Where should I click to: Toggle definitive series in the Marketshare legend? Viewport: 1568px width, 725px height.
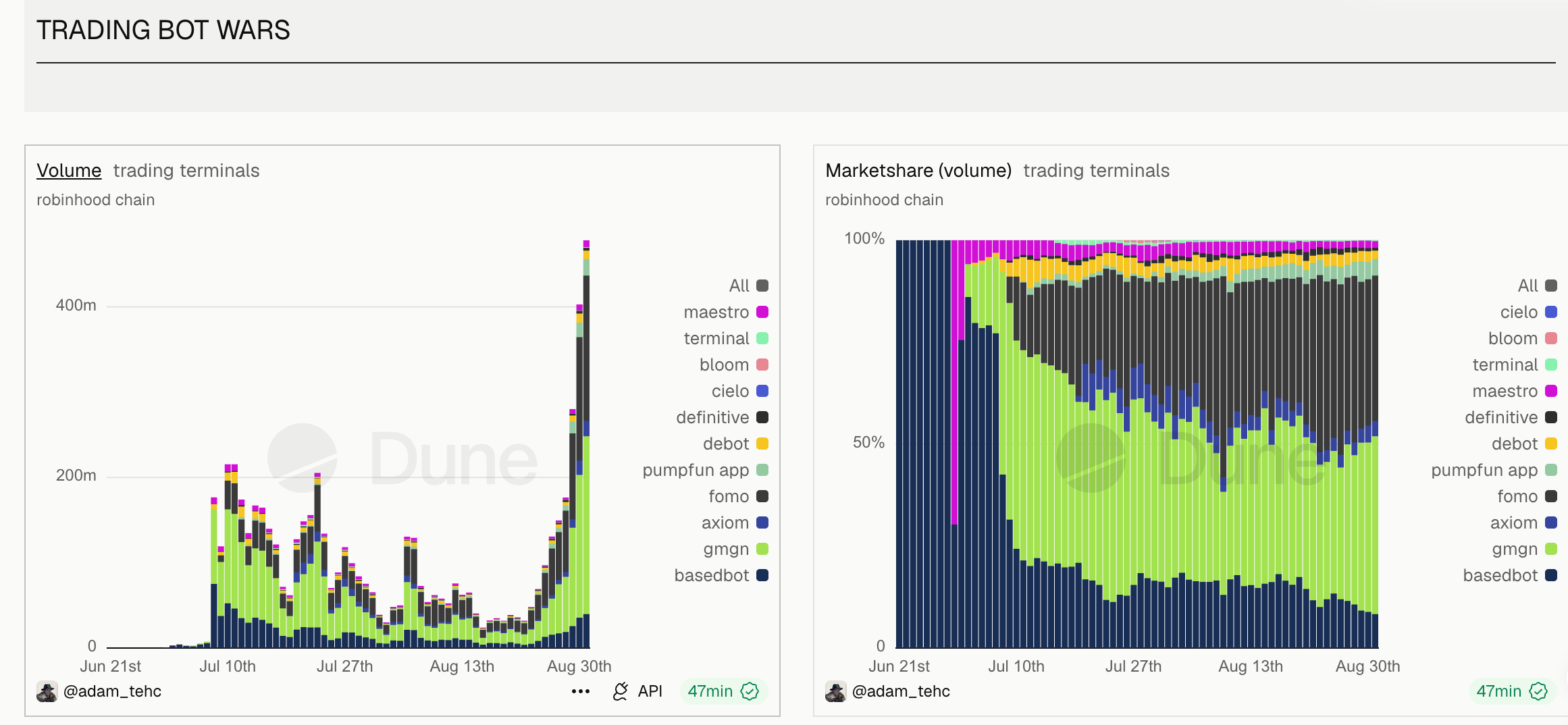click(x=1511, y=417)
